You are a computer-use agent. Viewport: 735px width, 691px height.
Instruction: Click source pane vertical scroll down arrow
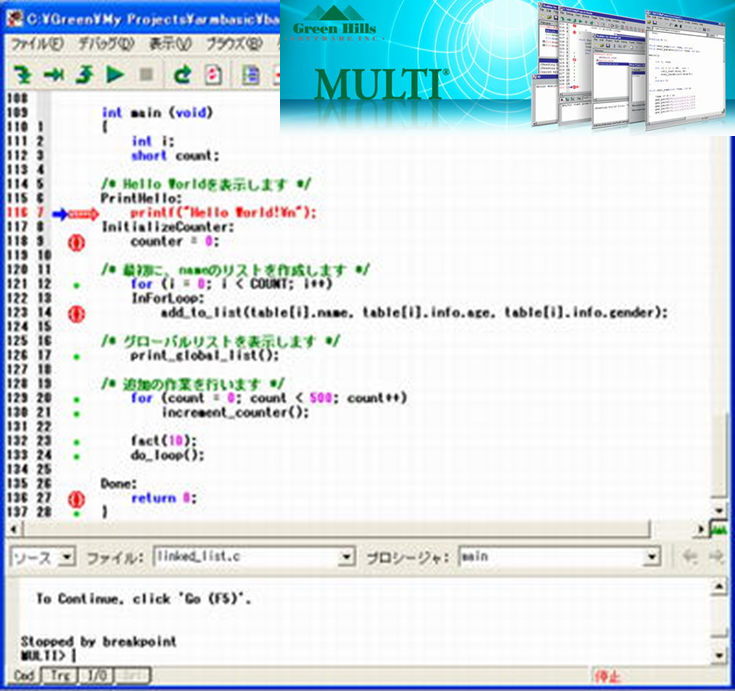719,511
